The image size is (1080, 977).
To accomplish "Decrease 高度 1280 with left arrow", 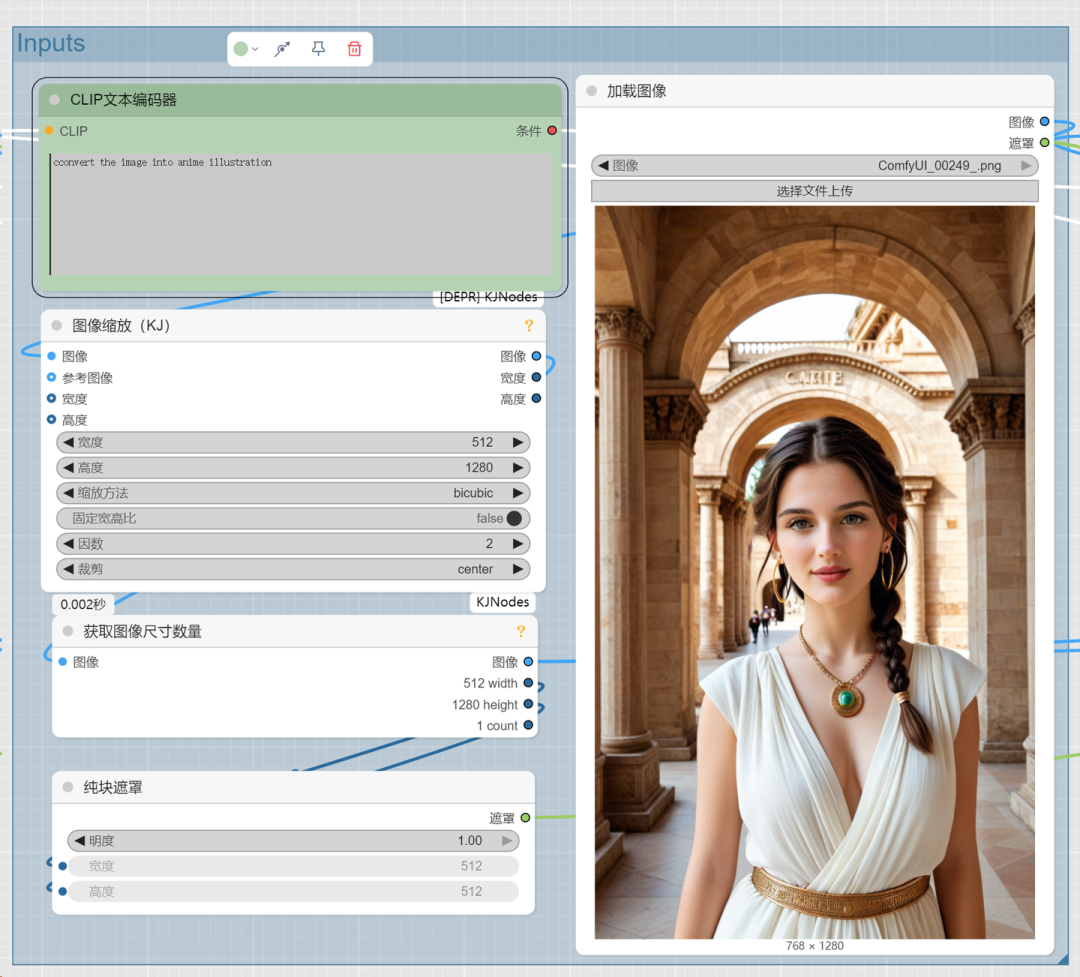I will click(x=68, y=468).
